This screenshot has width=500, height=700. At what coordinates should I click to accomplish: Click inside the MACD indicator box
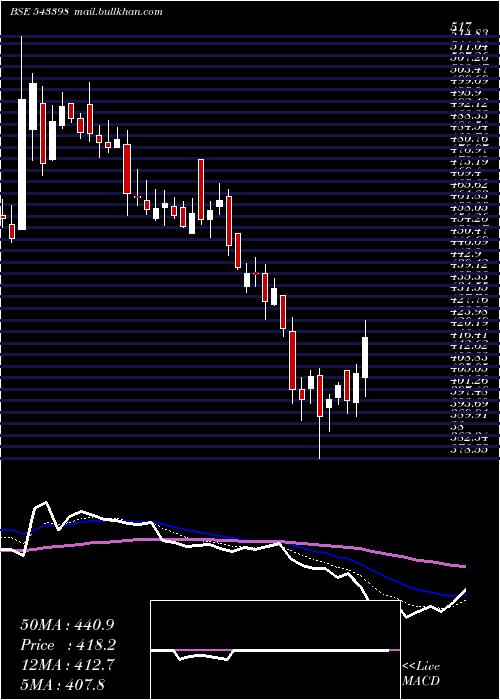tap(275, 650)
